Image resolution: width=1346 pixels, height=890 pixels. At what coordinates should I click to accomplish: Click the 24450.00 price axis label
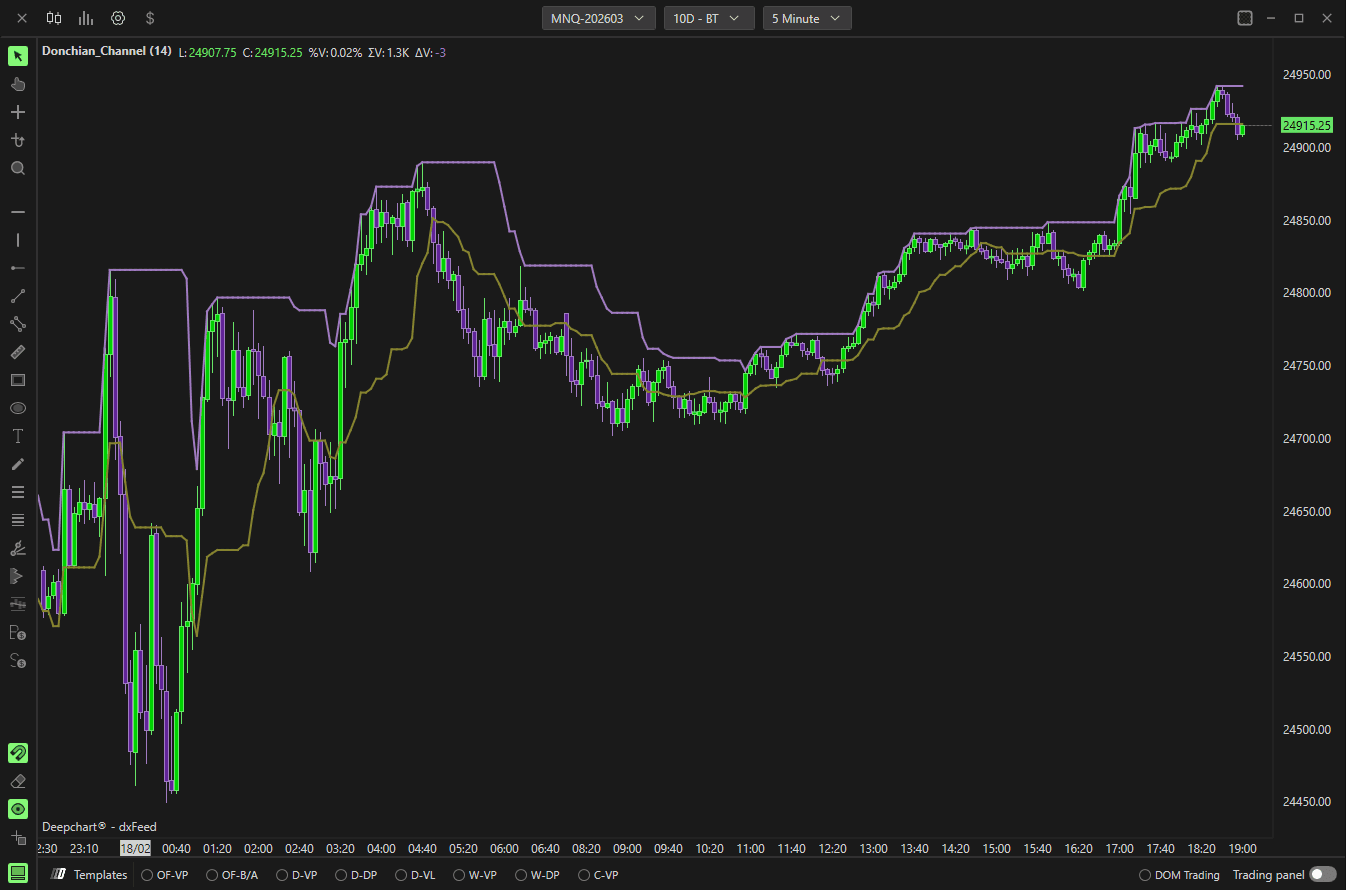click(x=1306, y=802)
